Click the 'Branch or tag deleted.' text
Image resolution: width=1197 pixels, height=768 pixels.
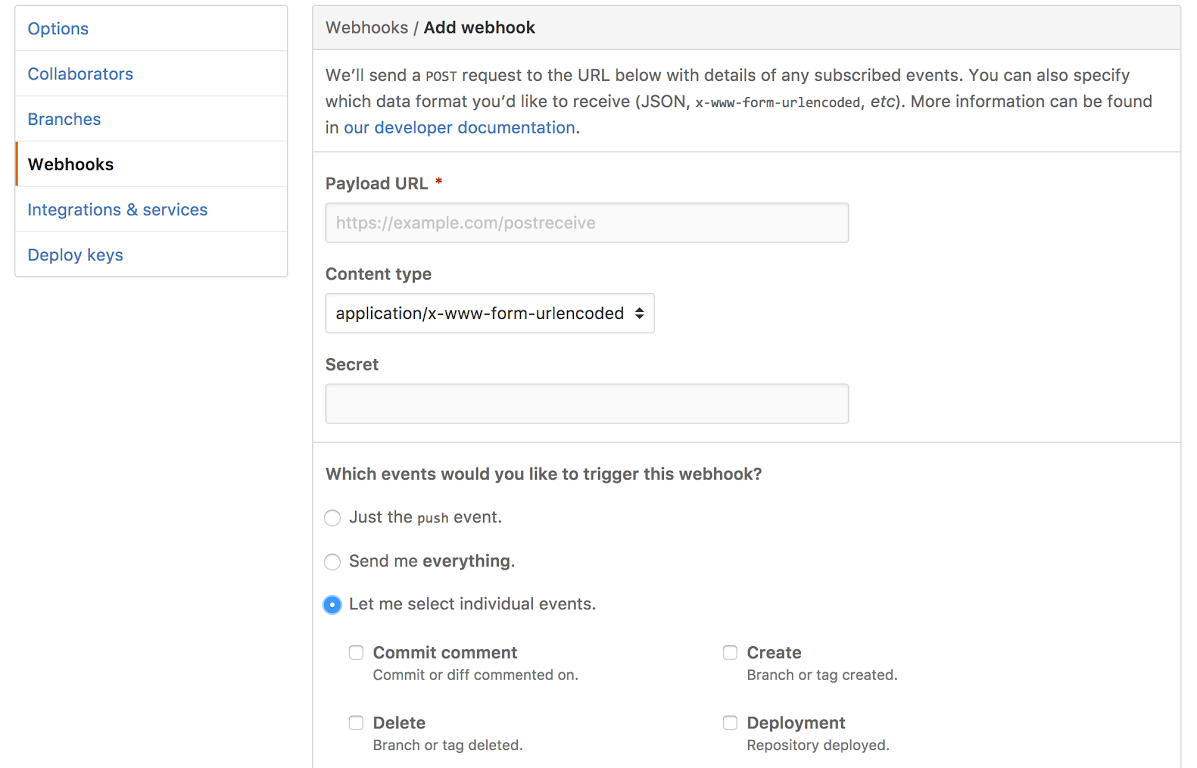click(x=447, y=745)
